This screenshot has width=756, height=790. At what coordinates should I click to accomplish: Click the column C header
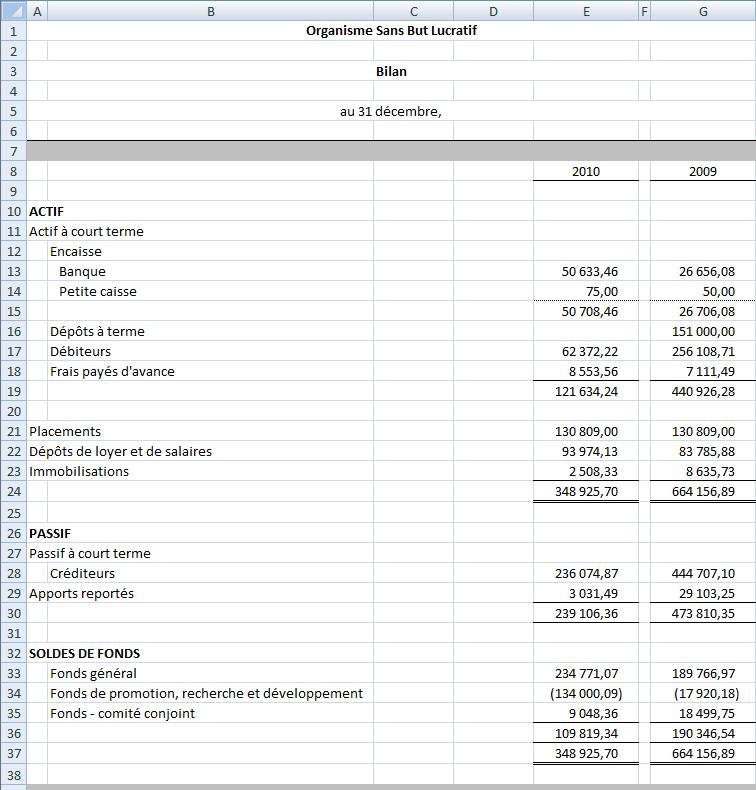[413, 11]
